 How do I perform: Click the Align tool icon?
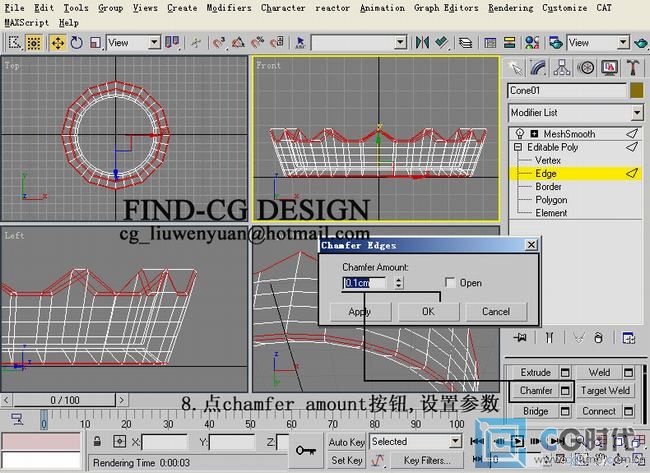[x=441, y=42]
